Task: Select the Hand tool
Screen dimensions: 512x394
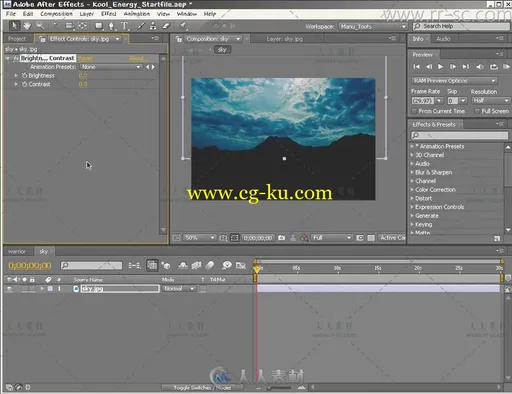Action: [x=27, y=26]
